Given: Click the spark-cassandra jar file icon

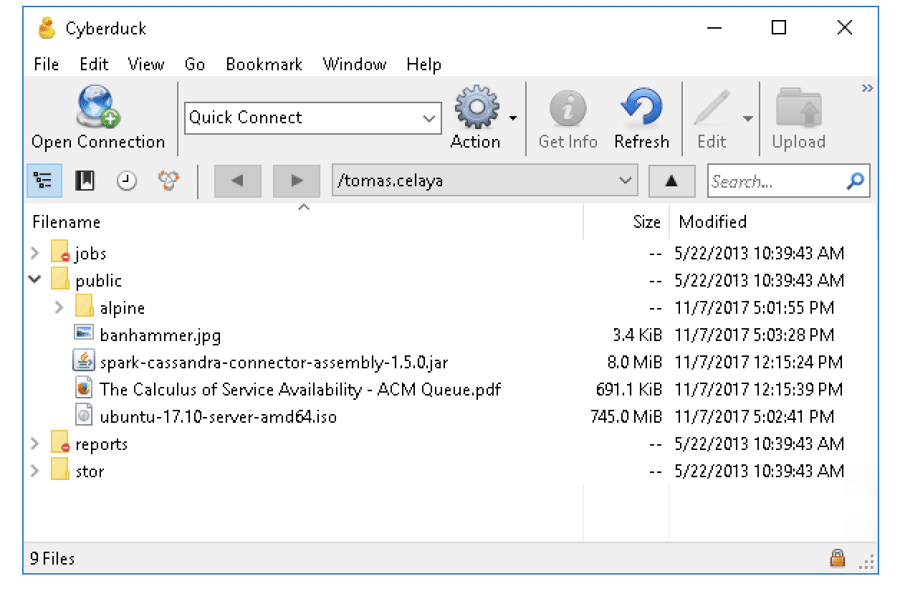Looking at the screenshot, I should (x=84, y=361).
